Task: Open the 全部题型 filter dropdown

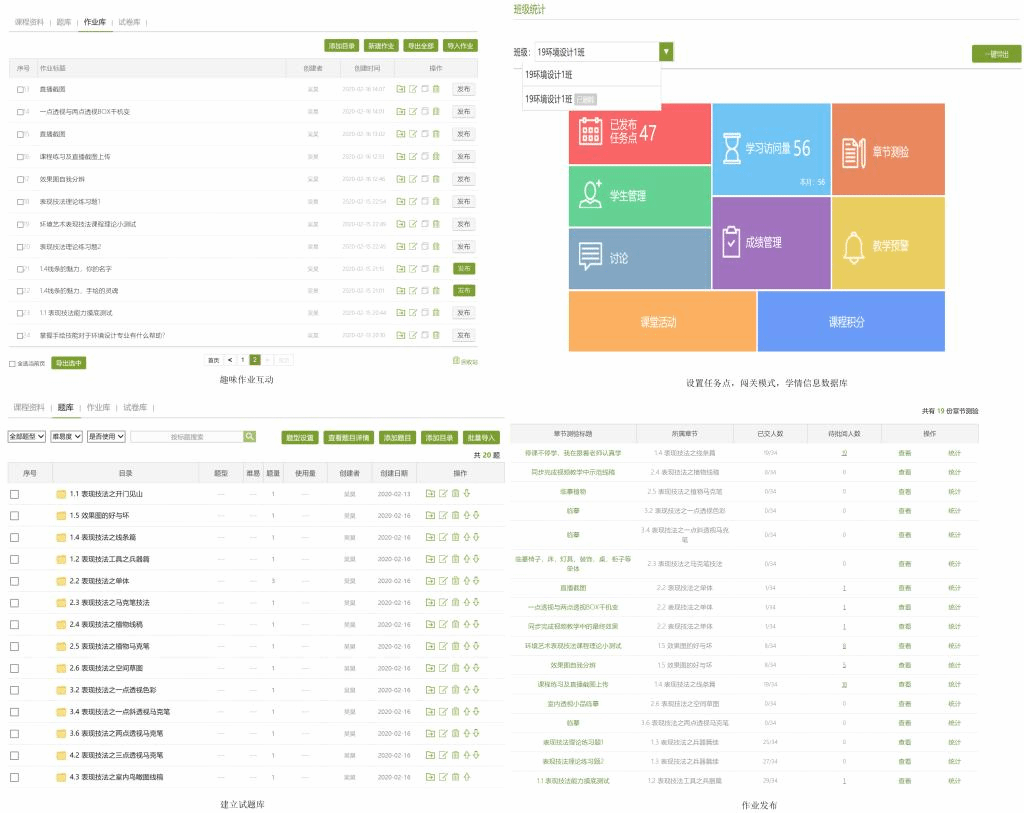Action: click(26, 437)
